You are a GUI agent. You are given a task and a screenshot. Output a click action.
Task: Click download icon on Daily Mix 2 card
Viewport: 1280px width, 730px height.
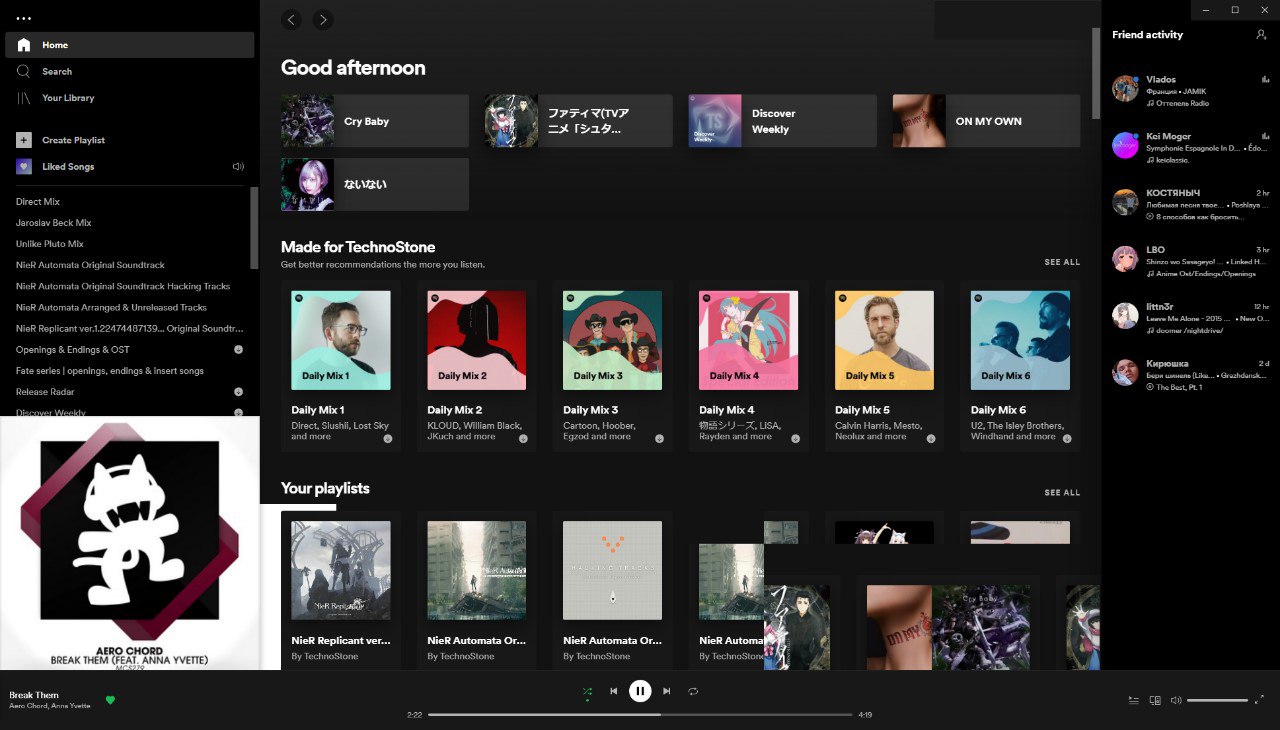(x=523, y=438)
